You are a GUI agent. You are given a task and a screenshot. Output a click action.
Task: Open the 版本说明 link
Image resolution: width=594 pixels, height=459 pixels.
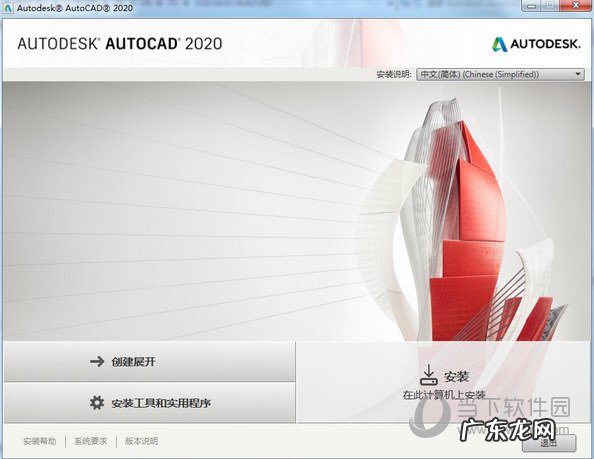pos(141,441)
